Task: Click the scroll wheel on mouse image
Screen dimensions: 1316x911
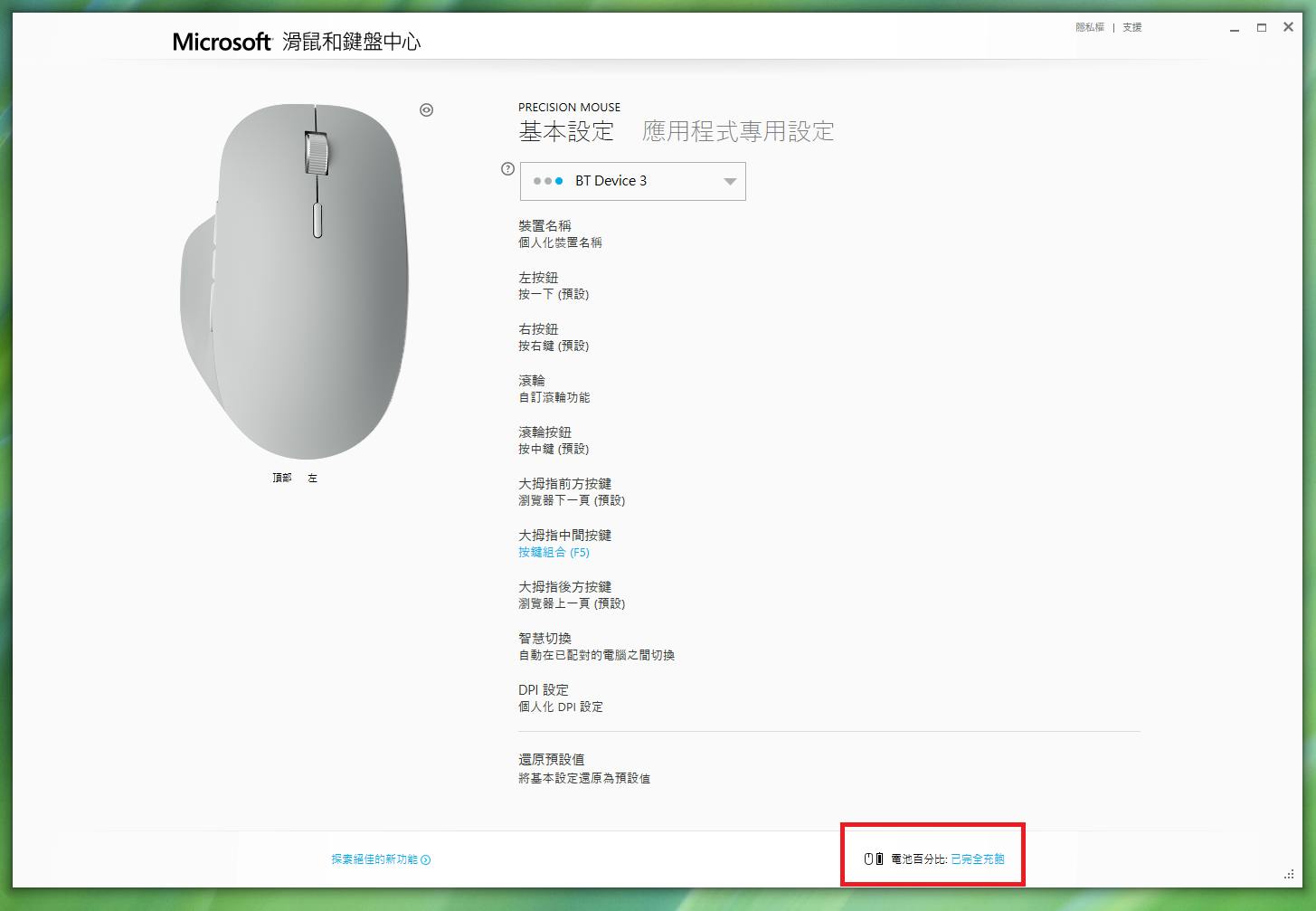Action: click(x=317, y=154)
